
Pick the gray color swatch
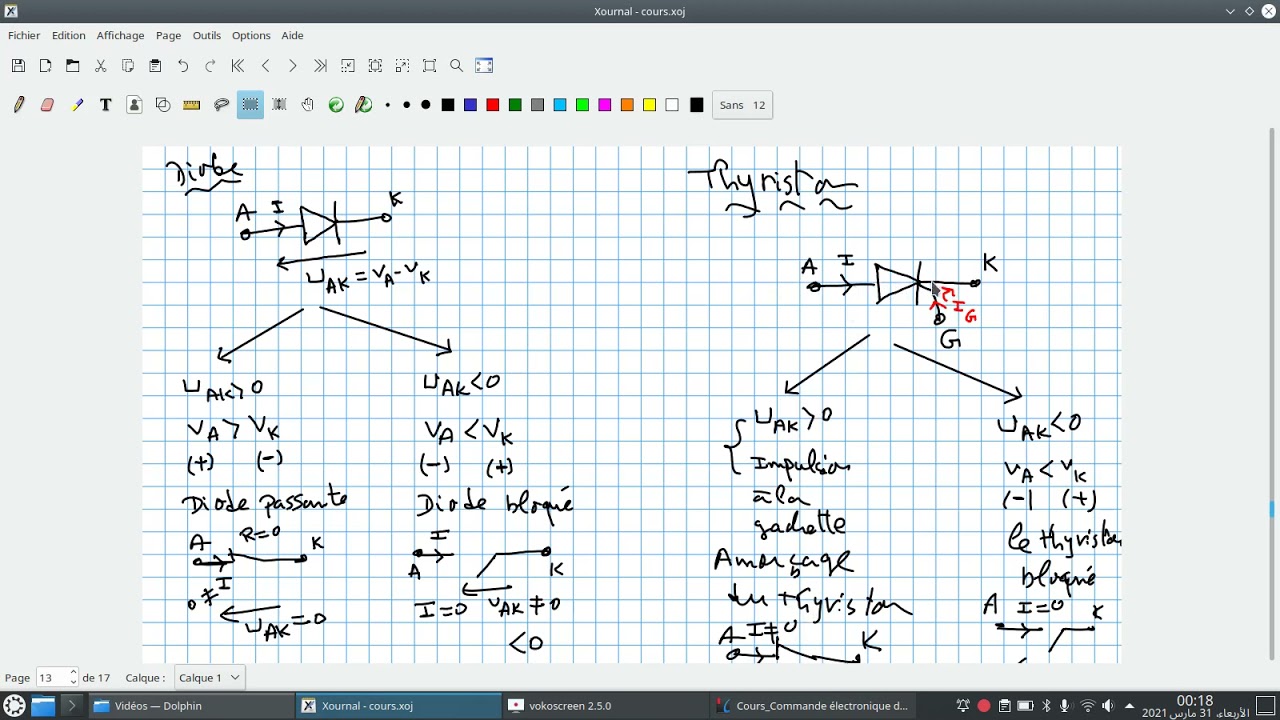pos(537,105)
